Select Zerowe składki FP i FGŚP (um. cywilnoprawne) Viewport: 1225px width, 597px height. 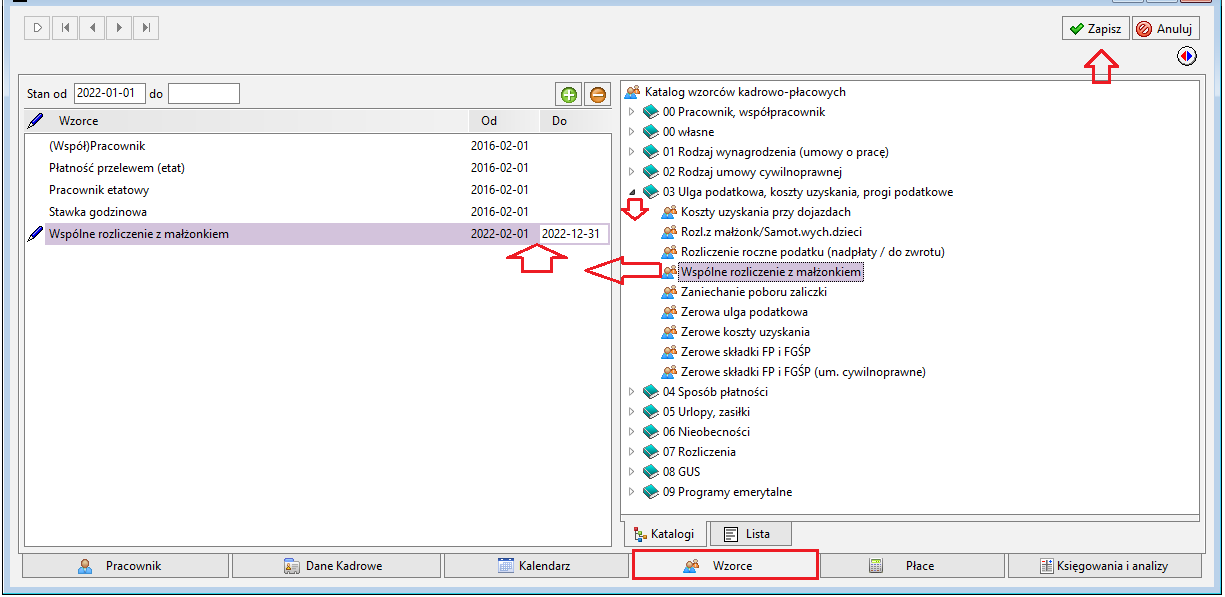coord(803,372)
